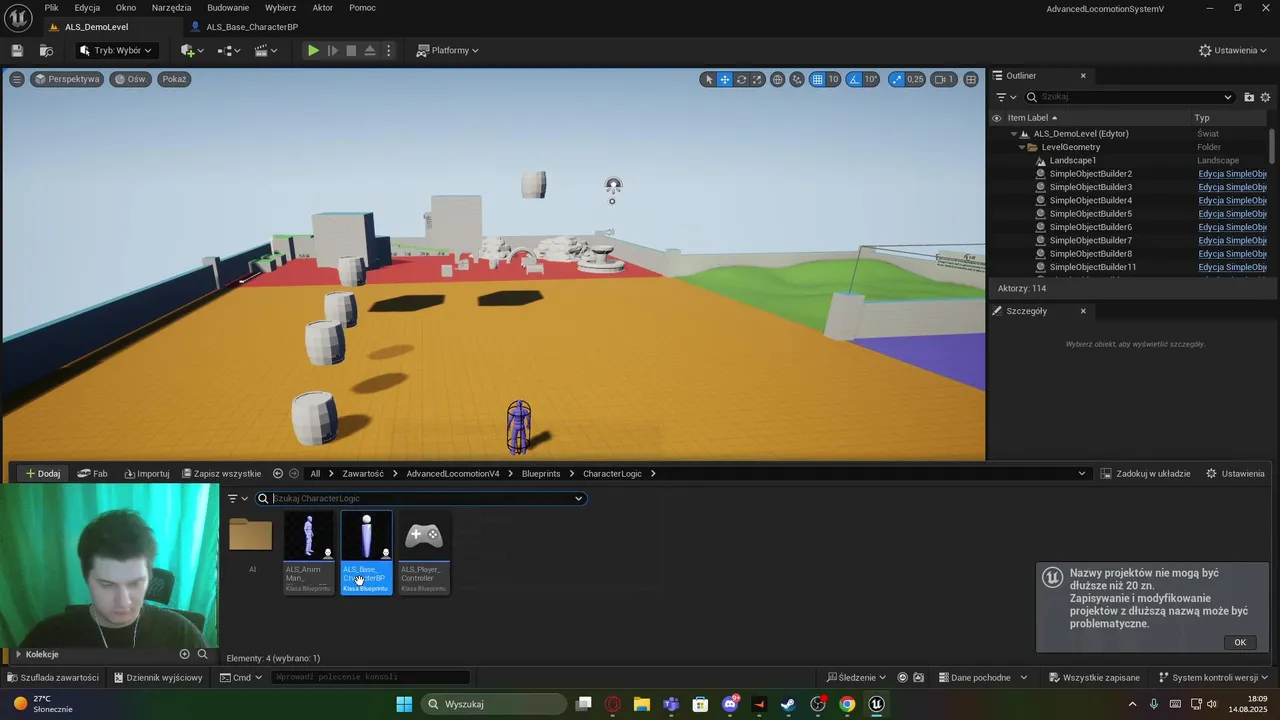Open the viewport hamburger options menu
Screen dimensions: 1280x720
[16, 79]
